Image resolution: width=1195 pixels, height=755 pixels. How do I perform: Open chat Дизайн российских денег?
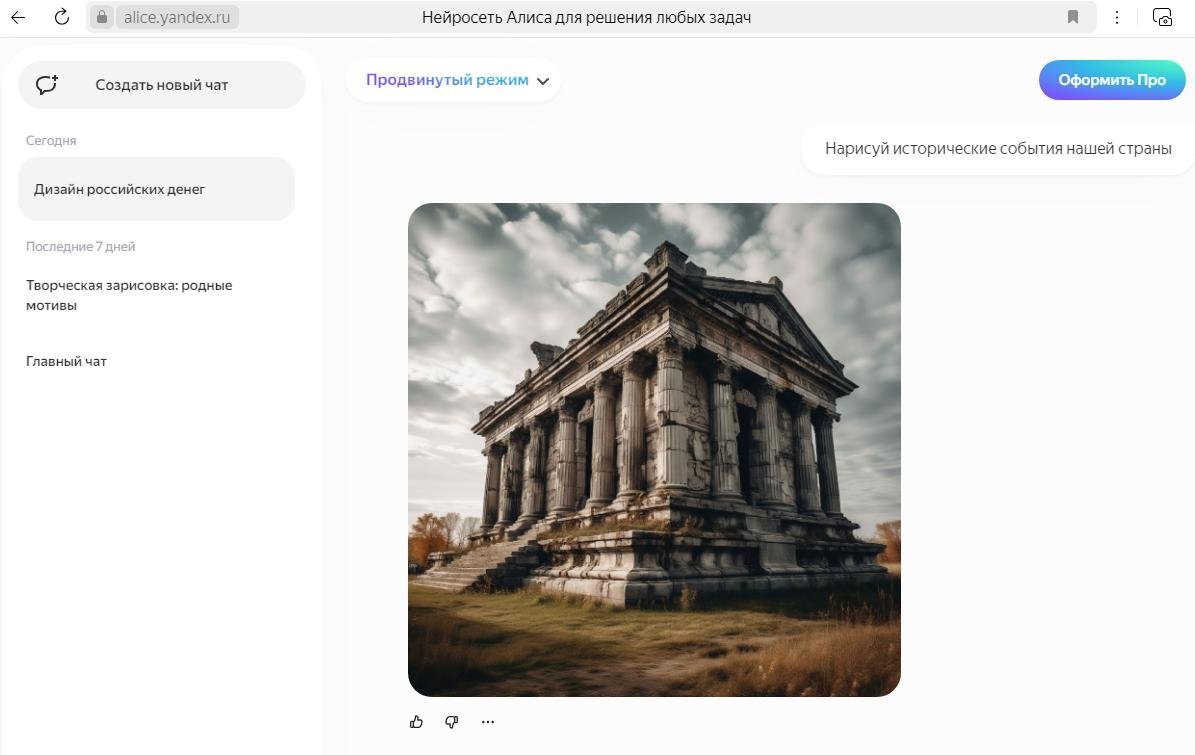point(156,189)
